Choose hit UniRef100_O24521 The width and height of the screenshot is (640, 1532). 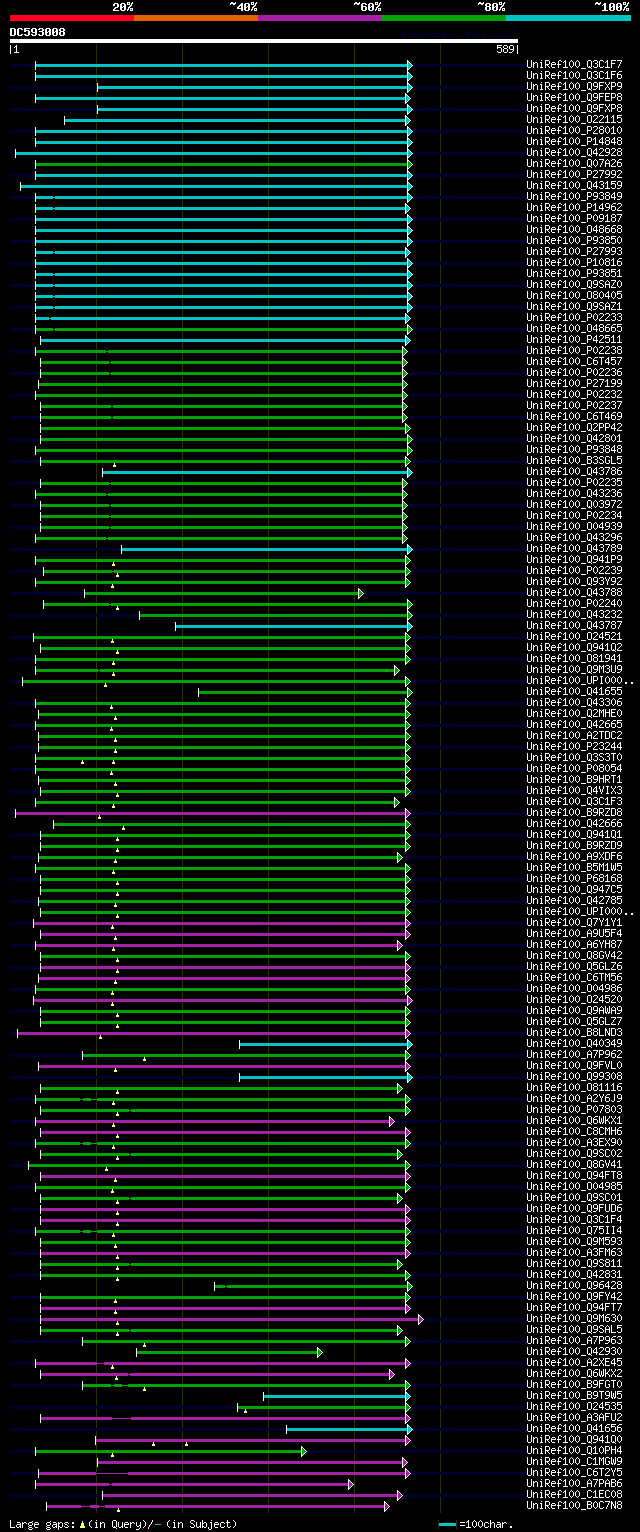(x=574, y=636)
